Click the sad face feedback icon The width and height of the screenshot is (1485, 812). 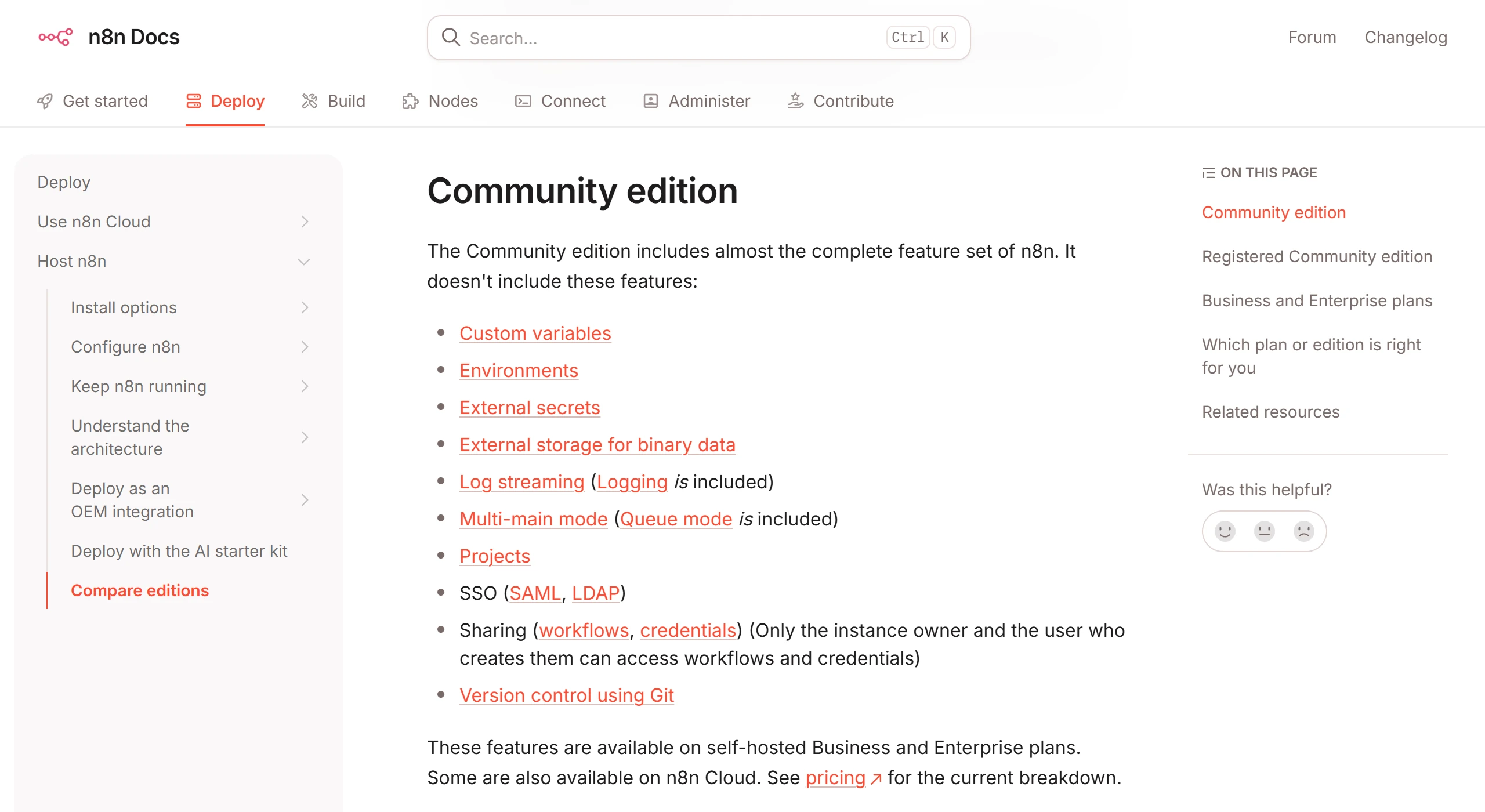tap(1304, 531)
